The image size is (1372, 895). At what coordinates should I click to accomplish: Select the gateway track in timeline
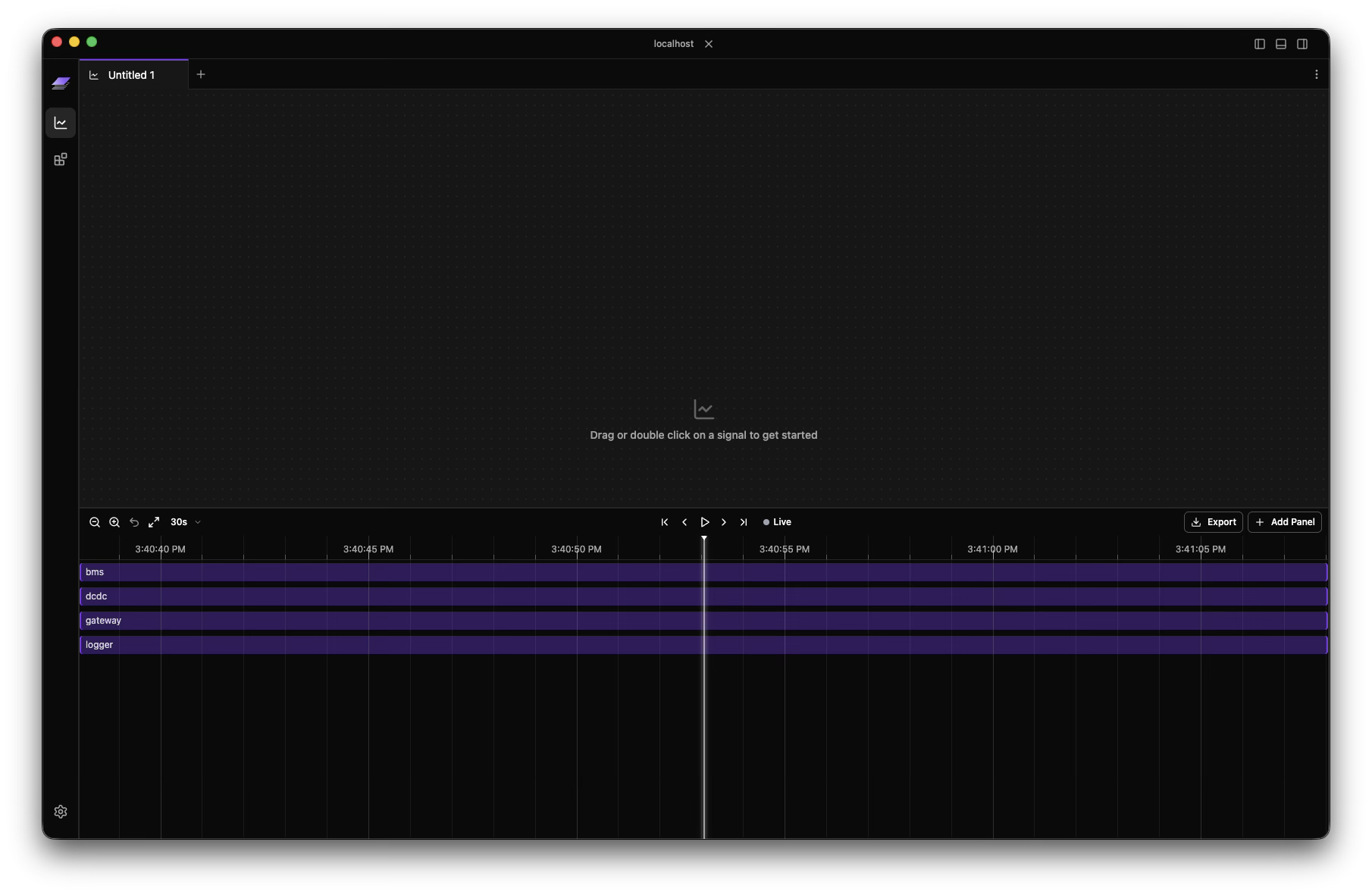point(703,621)
